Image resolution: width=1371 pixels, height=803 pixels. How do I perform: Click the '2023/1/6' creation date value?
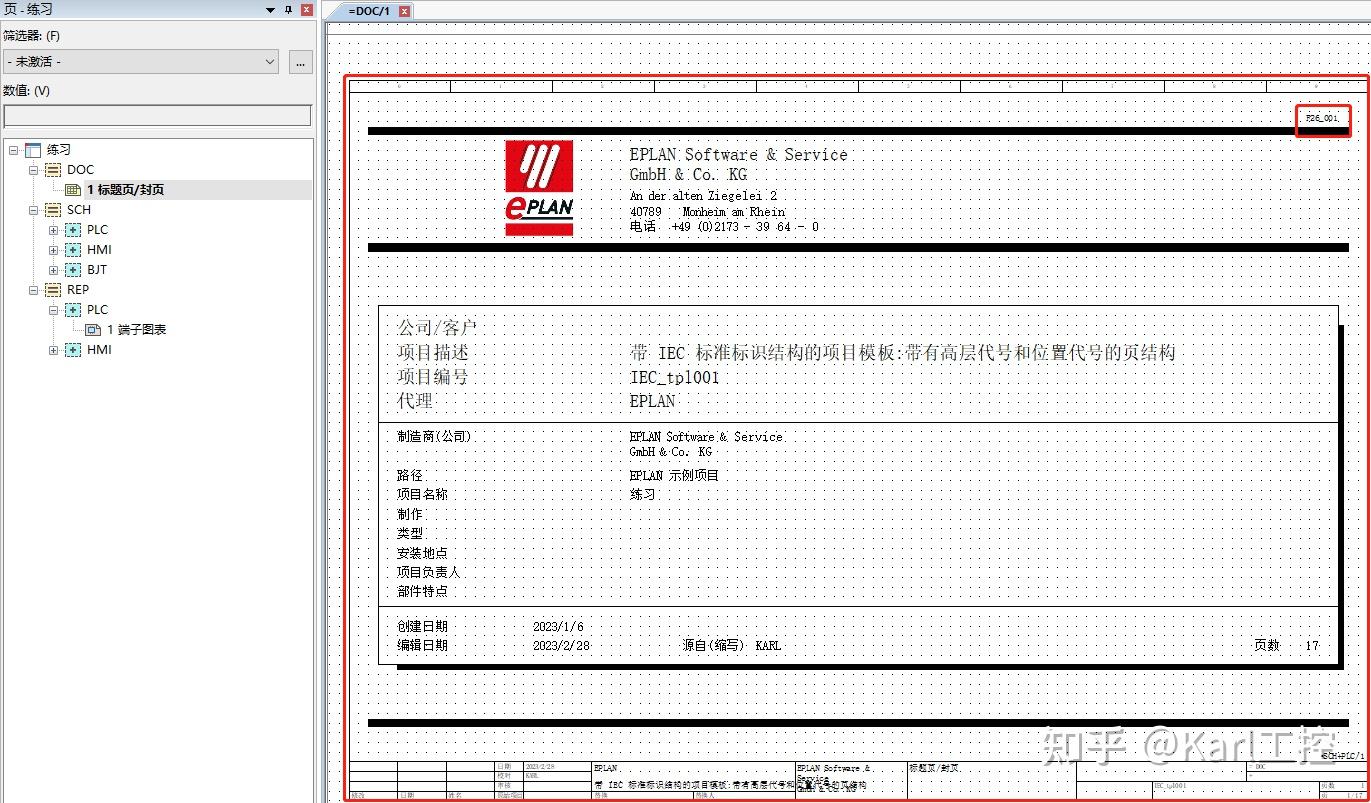coord(558,627)
